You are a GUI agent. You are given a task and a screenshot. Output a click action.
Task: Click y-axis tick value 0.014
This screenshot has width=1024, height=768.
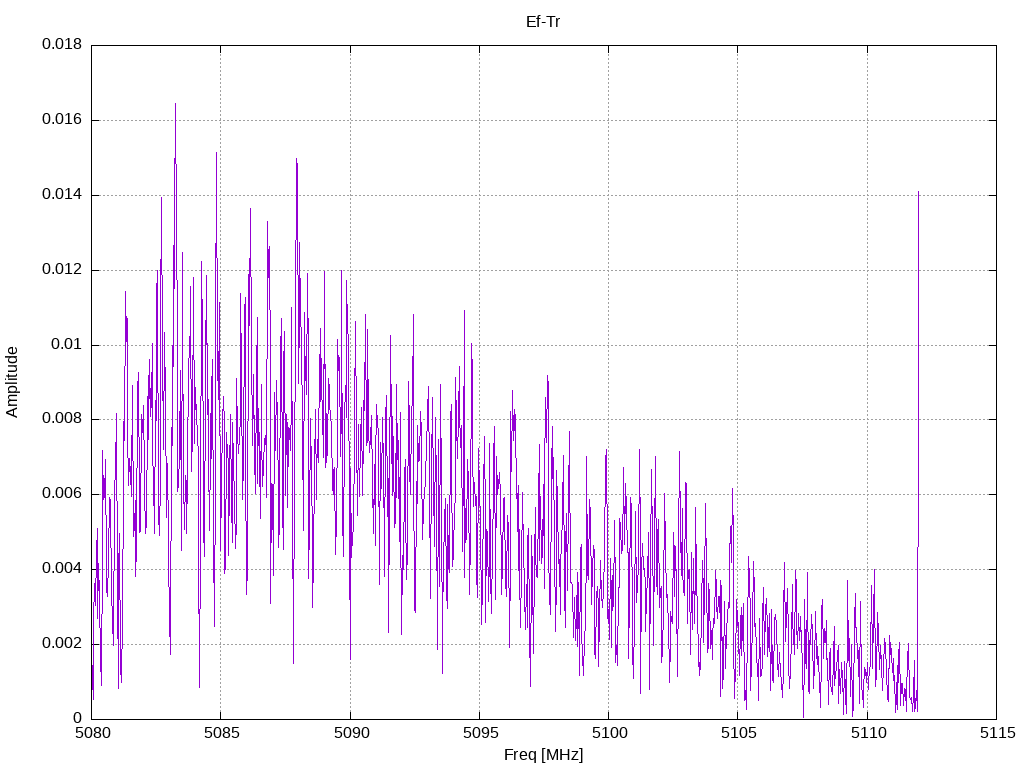62,194
